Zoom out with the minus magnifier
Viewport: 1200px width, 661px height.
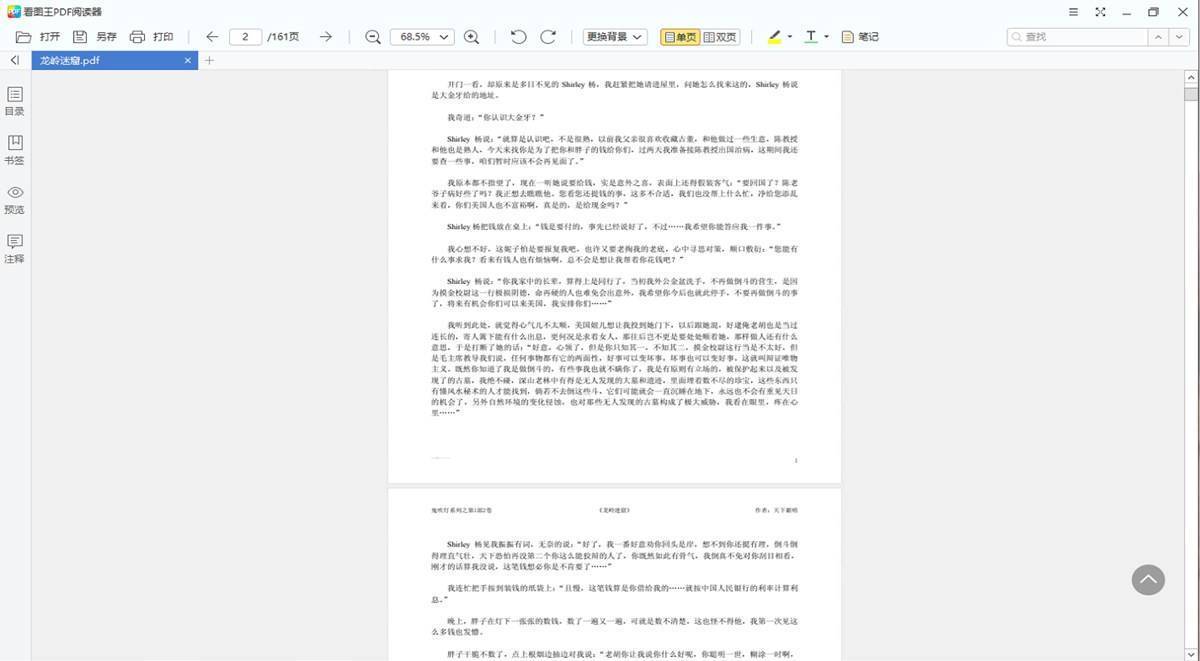[x=373, y=37]
